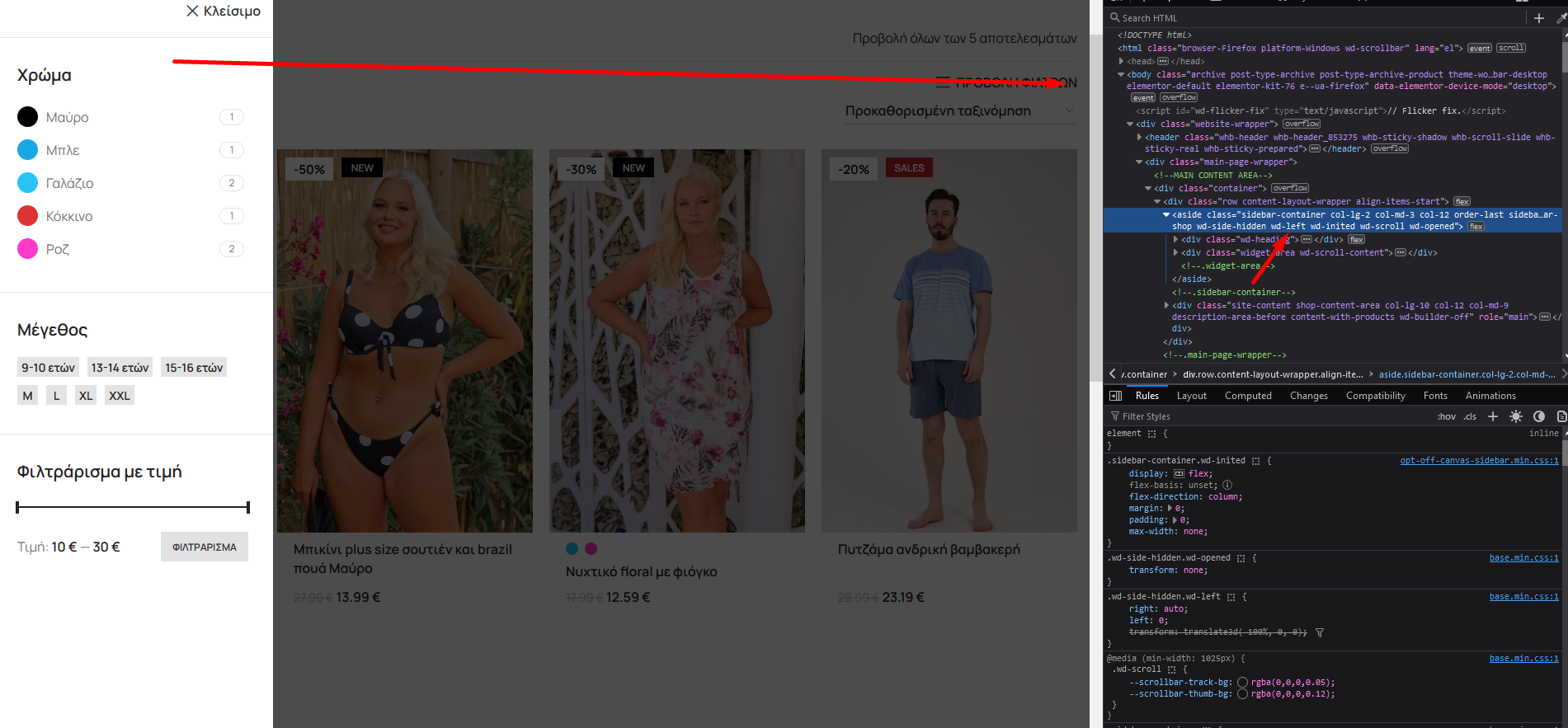Expand the head element in tree

(x=1122, y=61)
